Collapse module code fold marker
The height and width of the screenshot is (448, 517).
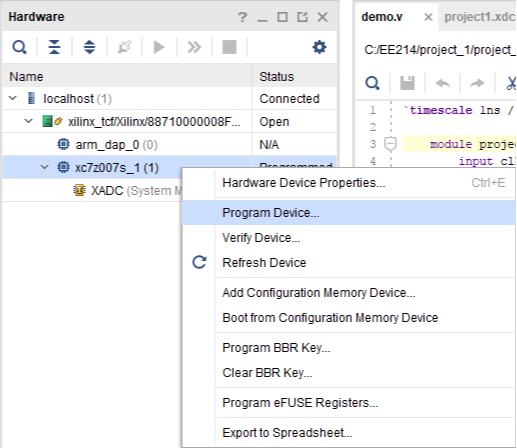(x=390, y=144)
